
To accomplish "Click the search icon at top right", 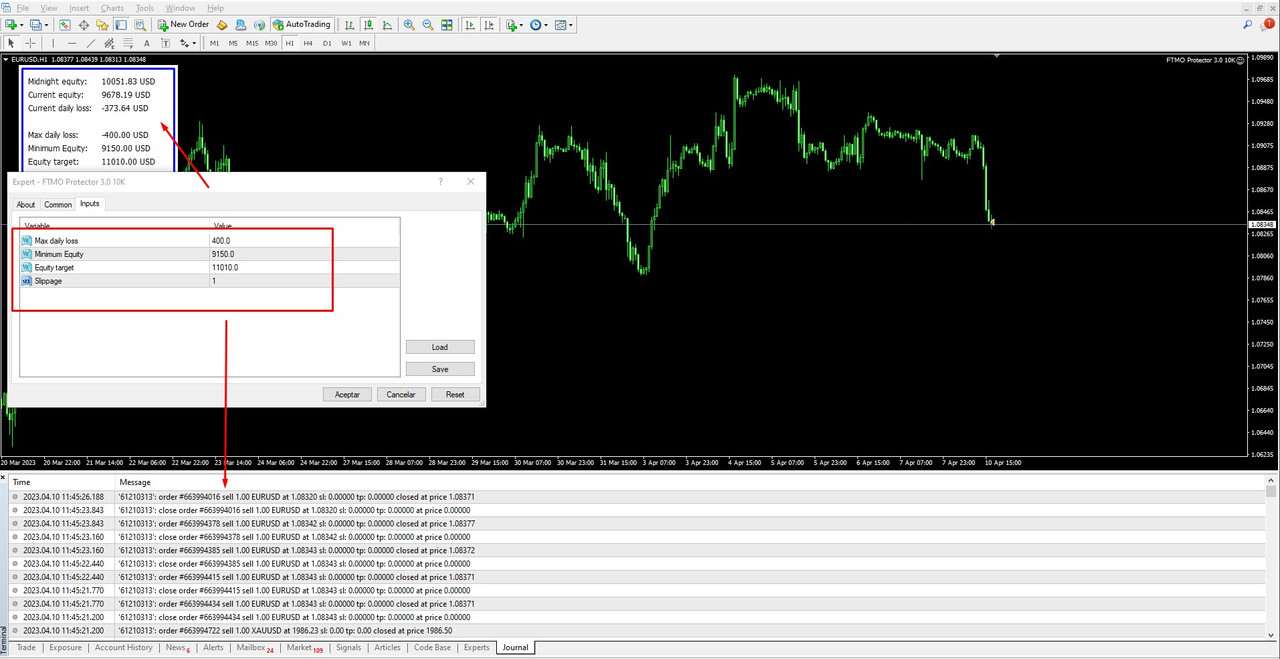I will [x=1247, y=24].
